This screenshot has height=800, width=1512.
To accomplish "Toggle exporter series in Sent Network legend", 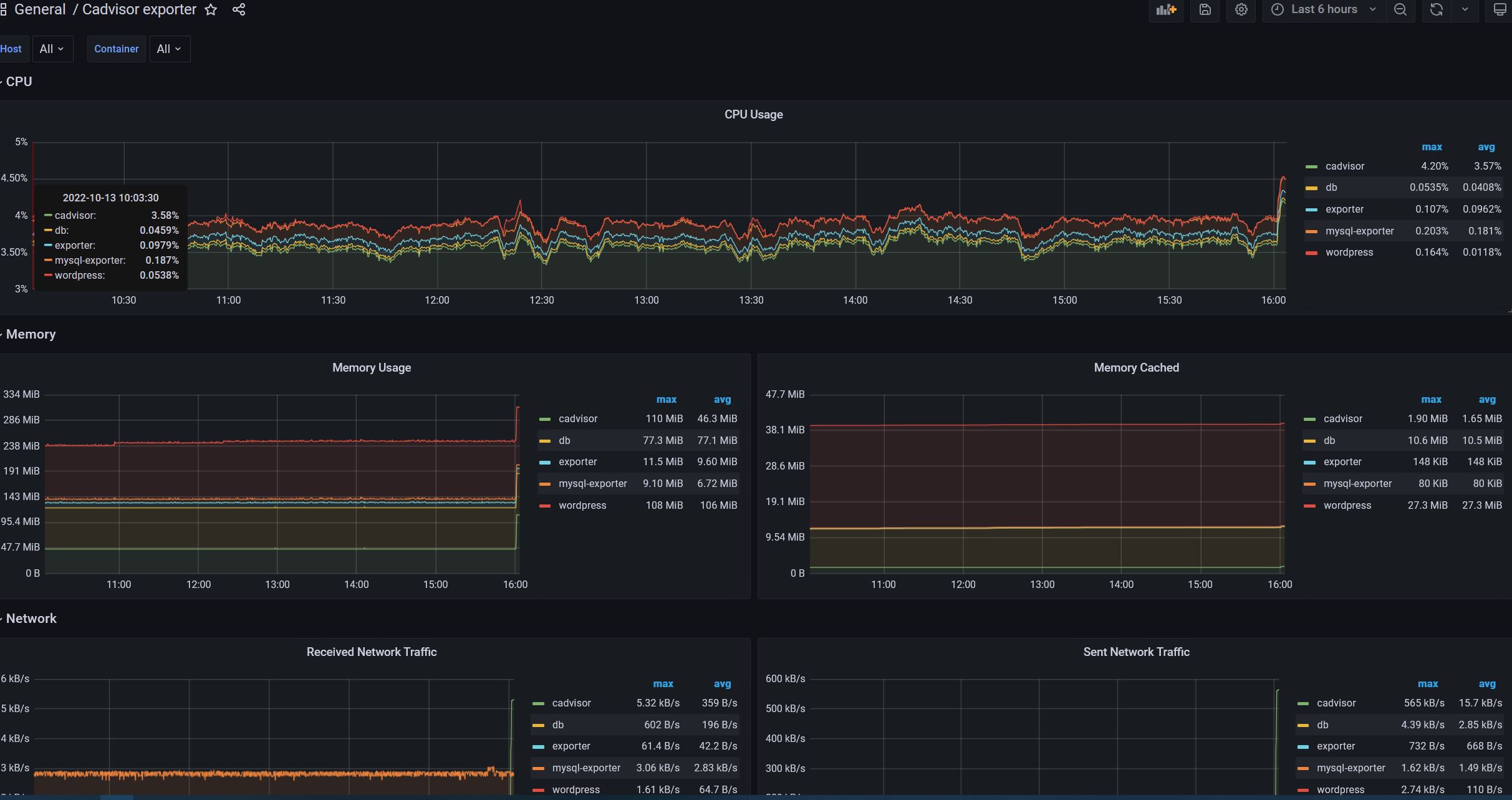I will (x=1336, y=746).
